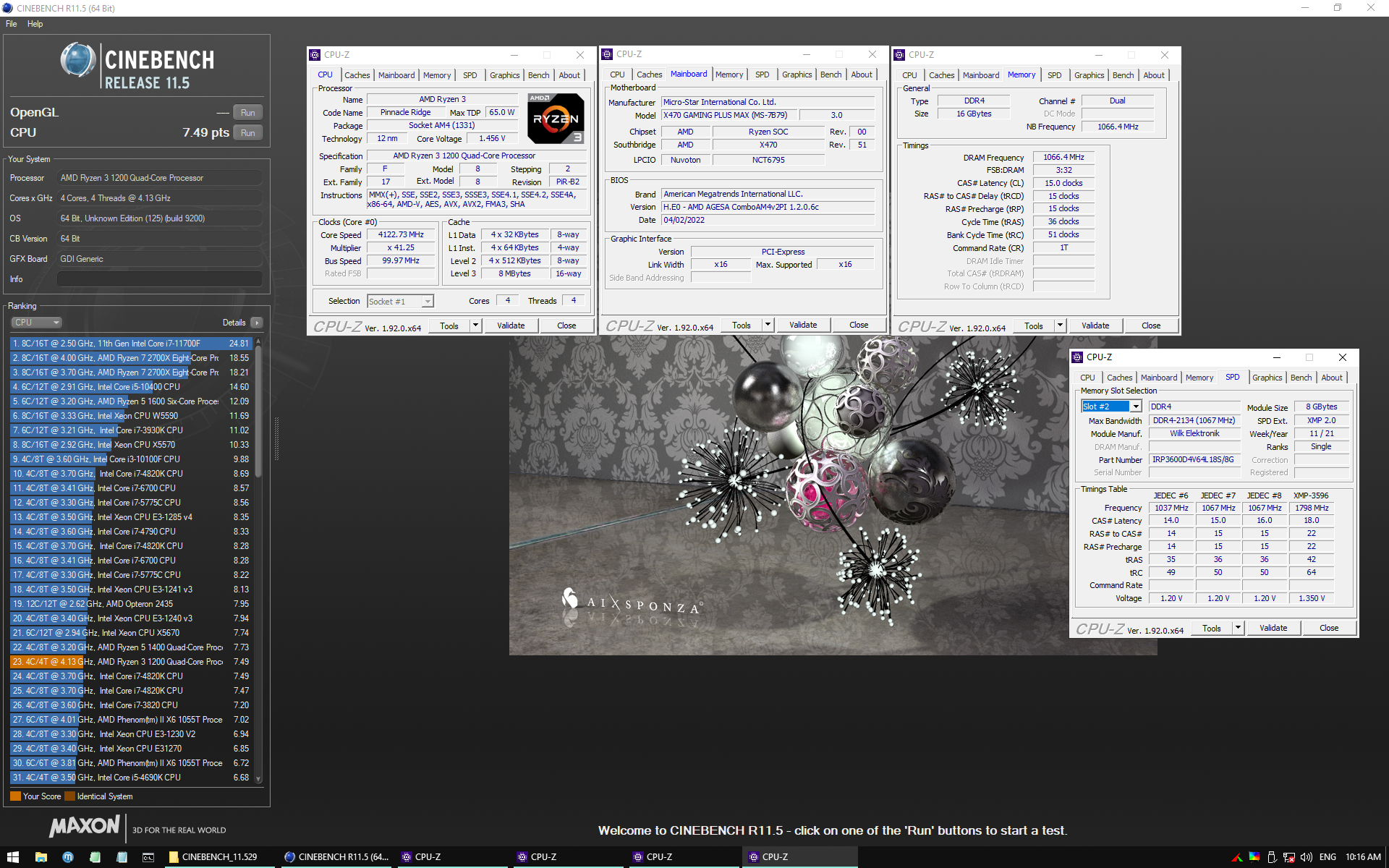Open the blue notepad taskbar icon
Screen dimensions: 1389x868
click(x=122, y=857)
